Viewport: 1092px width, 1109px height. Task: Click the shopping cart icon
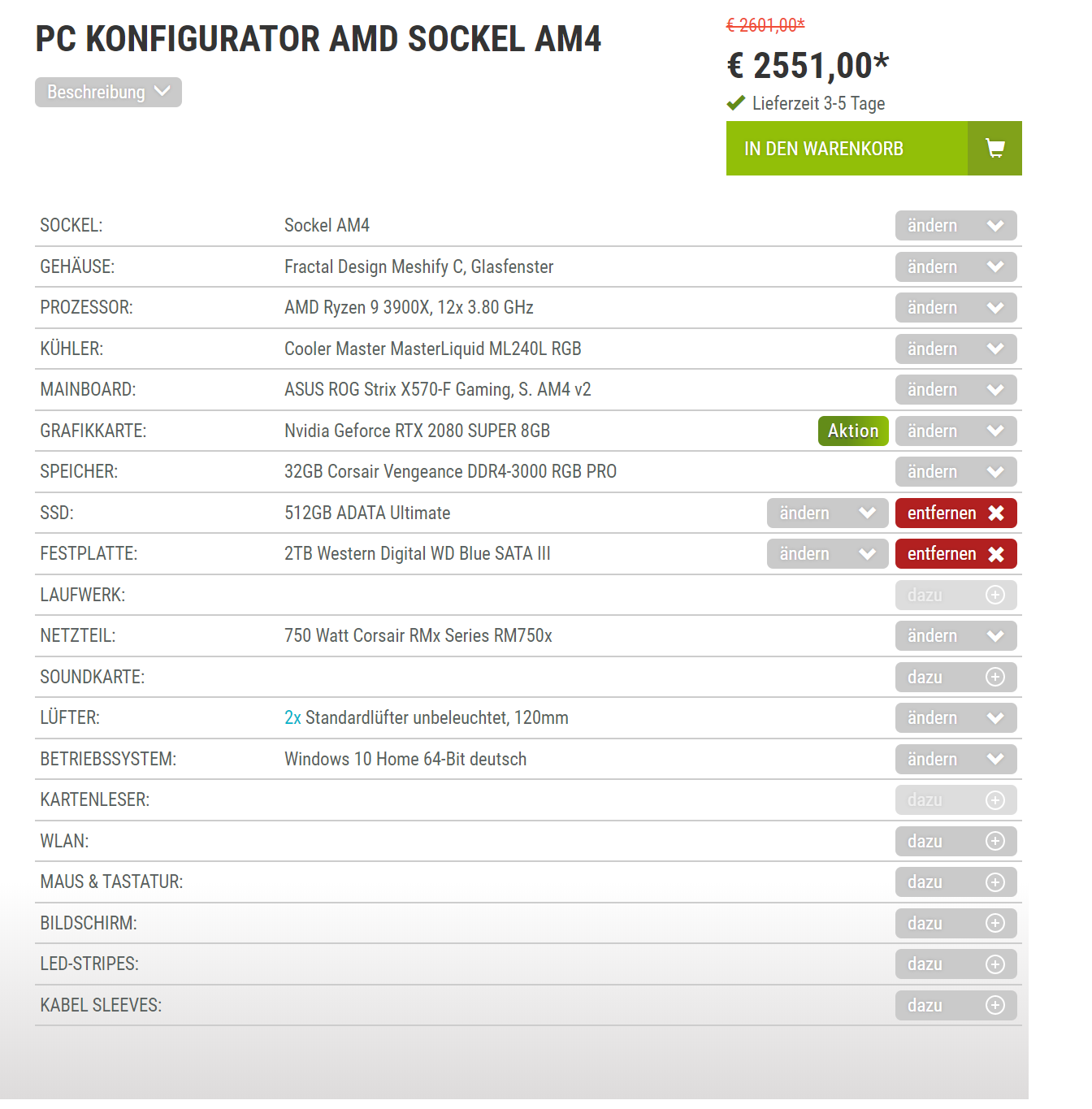click(x=994, y=148)
